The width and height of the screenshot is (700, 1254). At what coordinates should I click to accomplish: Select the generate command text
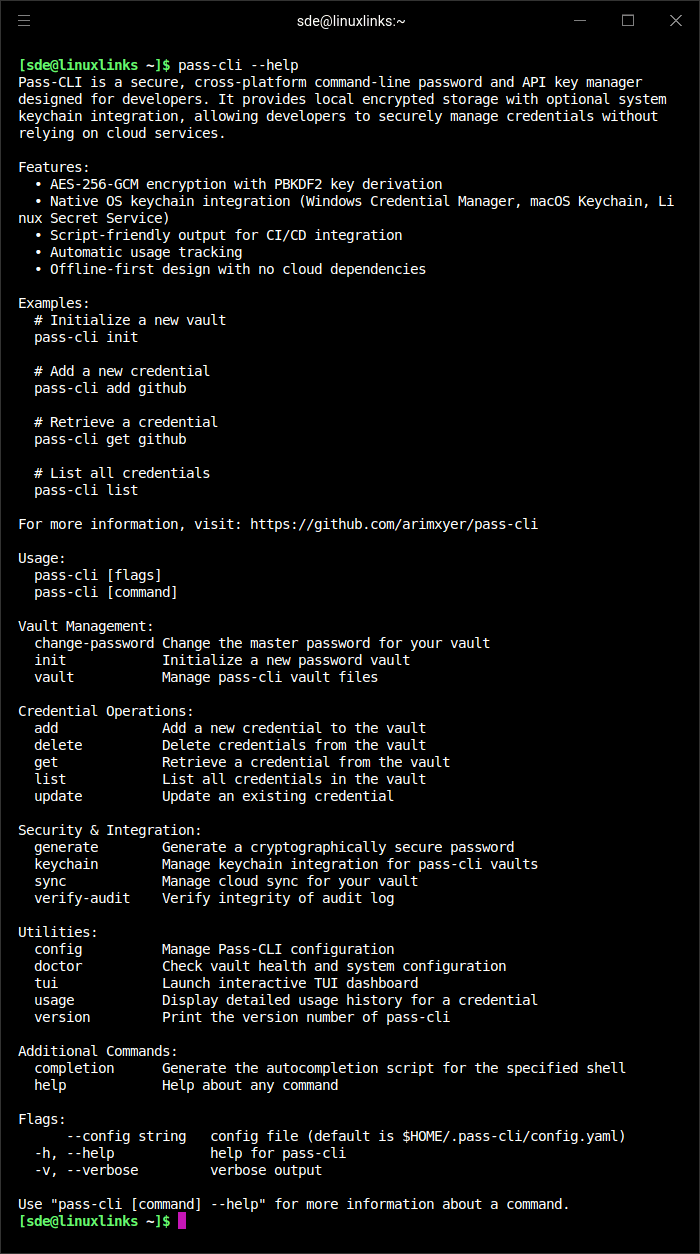[x=66, y=846]
